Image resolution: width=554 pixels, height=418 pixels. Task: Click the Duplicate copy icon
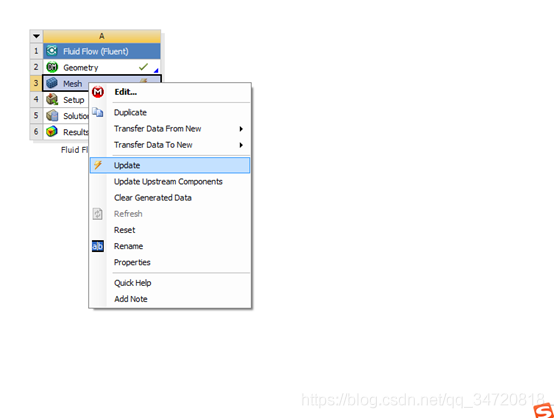tap(98, 112)
